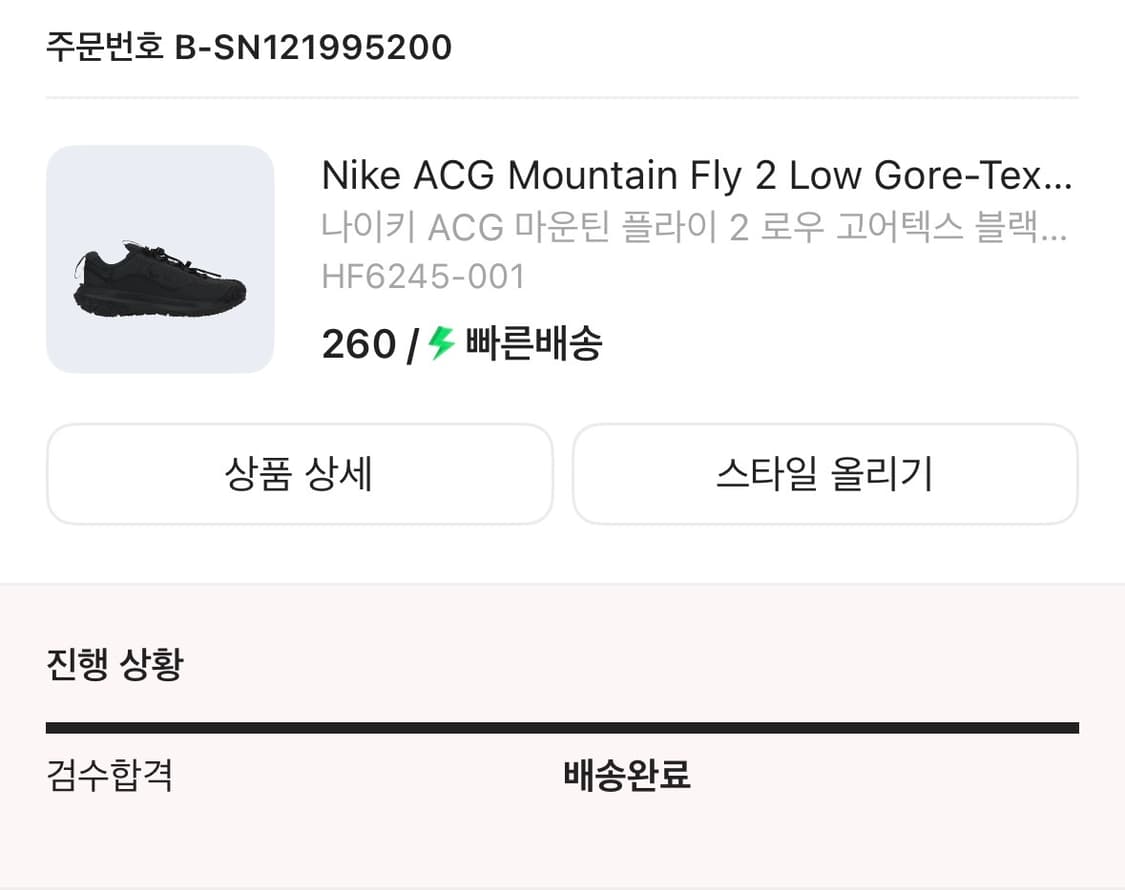This screenshot has width=1125, height=890.
Task: Open the truncated Nike ACG product title
Action: click(695, 175)
